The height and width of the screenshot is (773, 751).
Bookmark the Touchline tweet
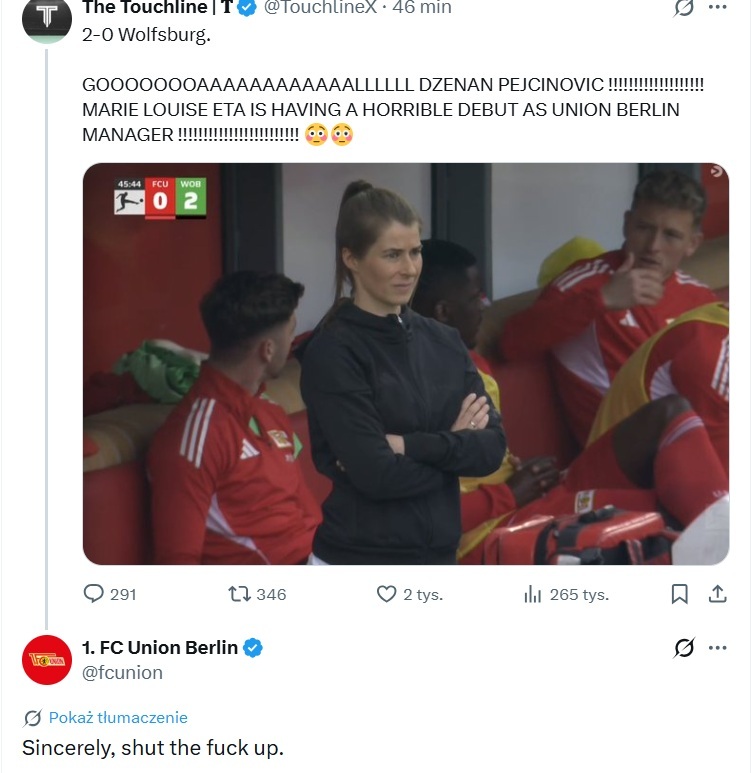pos(679,594)
